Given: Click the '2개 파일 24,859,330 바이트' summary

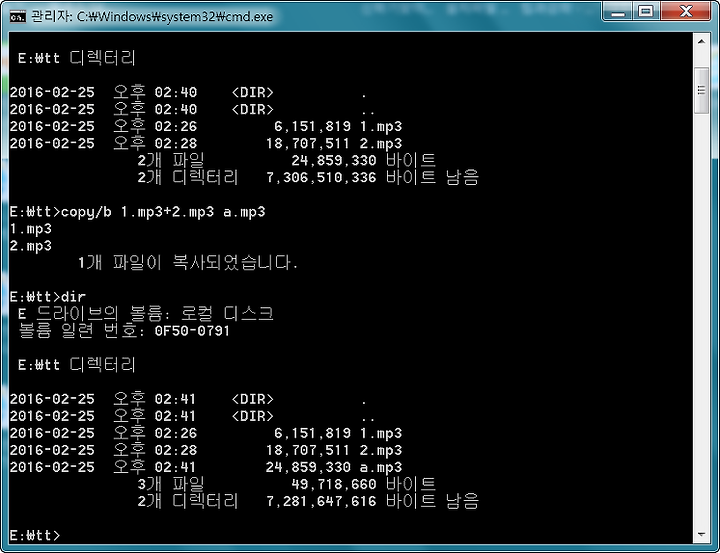Looking at the screenshot, I should (x=286, y=160).
